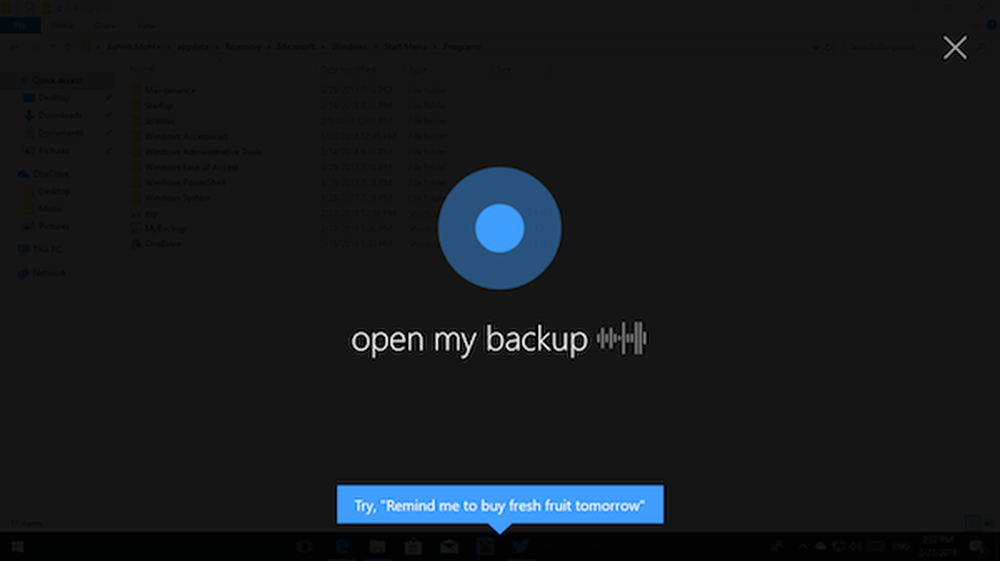Click the voice waveform indicator

click(622, 338)
